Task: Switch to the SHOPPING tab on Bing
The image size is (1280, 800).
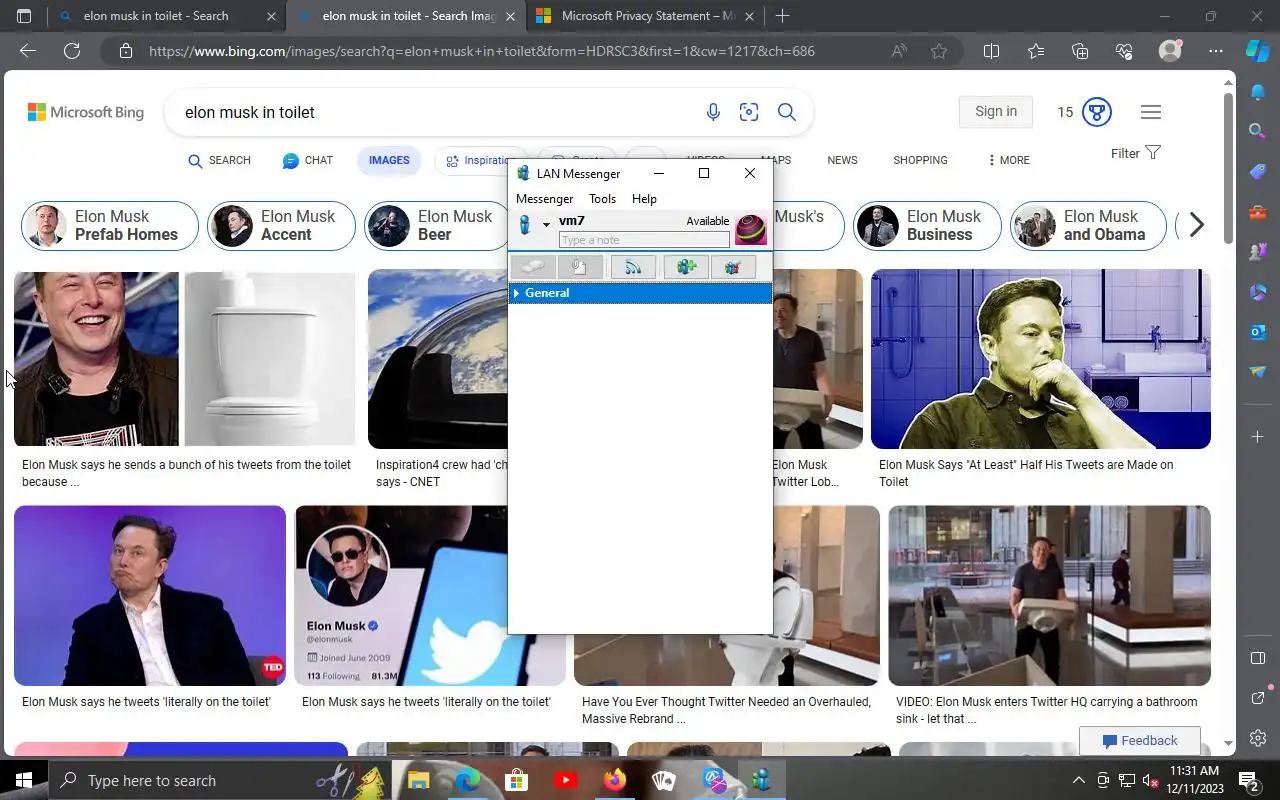Action: click(920, 160)
